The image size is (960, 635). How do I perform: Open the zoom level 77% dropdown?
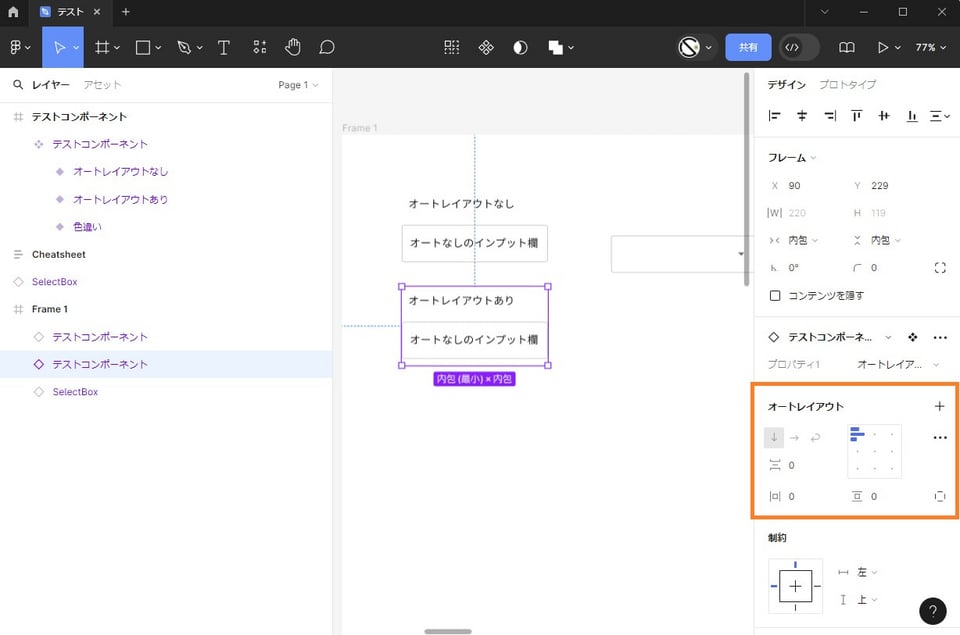pos(930,47)
